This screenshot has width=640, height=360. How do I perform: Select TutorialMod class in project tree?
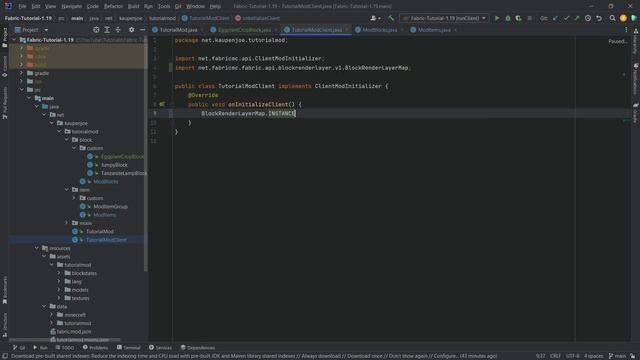[100, 231]
